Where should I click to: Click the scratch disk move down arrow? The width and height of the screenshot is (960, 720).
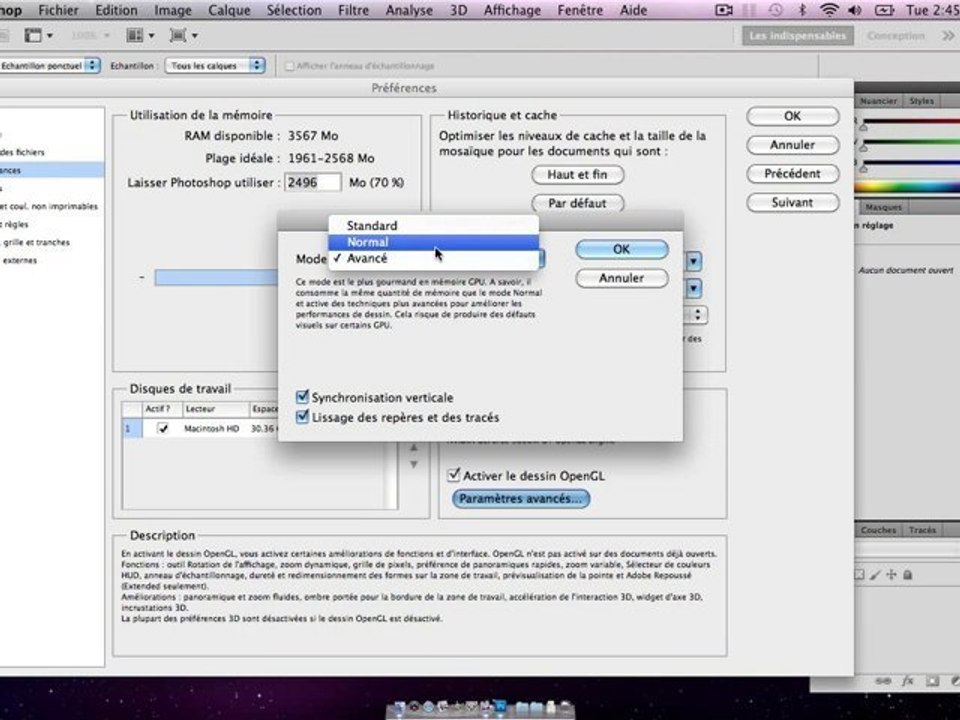(x=414, y=465)
